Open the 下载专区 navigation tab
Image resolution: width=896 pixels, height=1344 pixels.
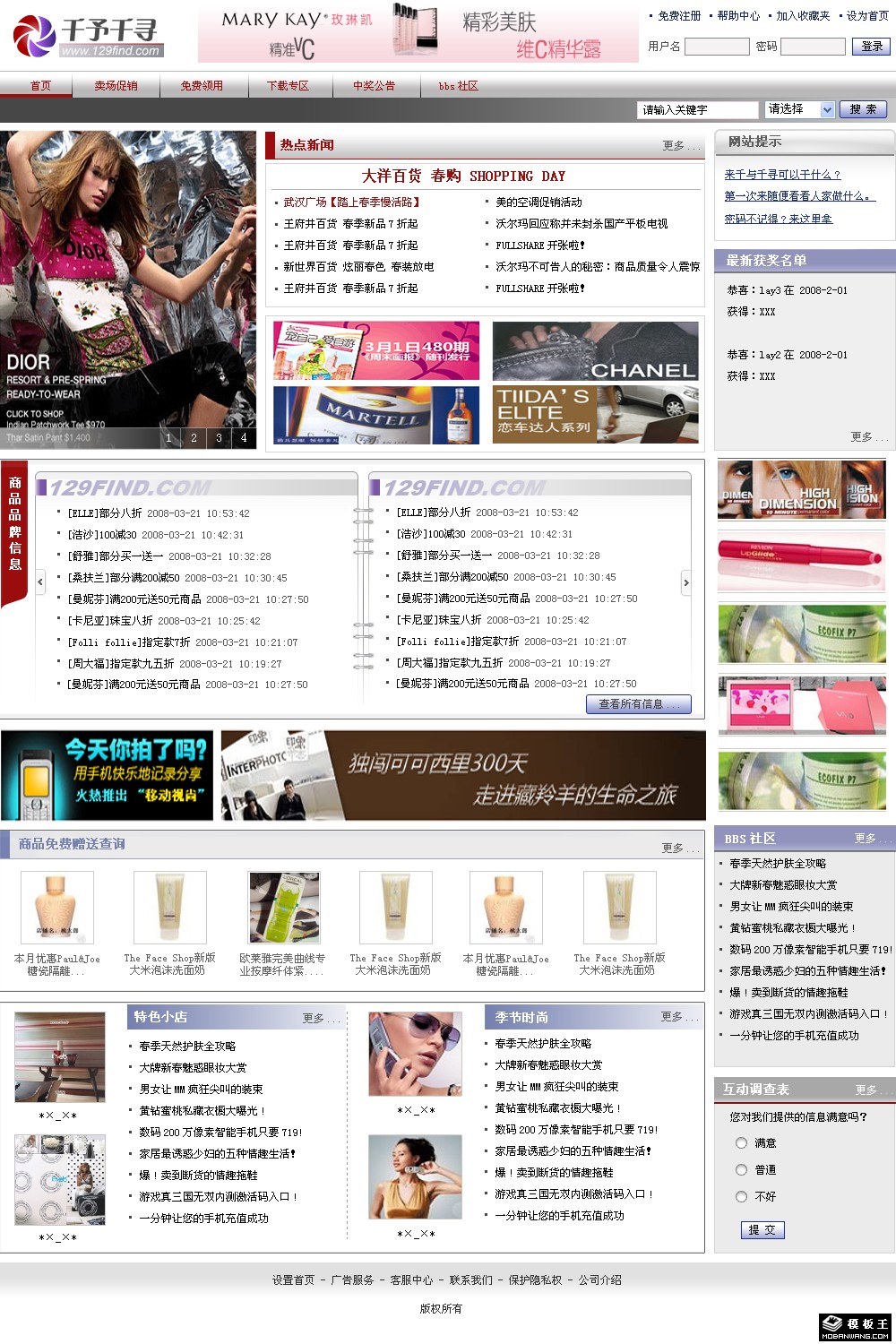(x=288, y=86)
